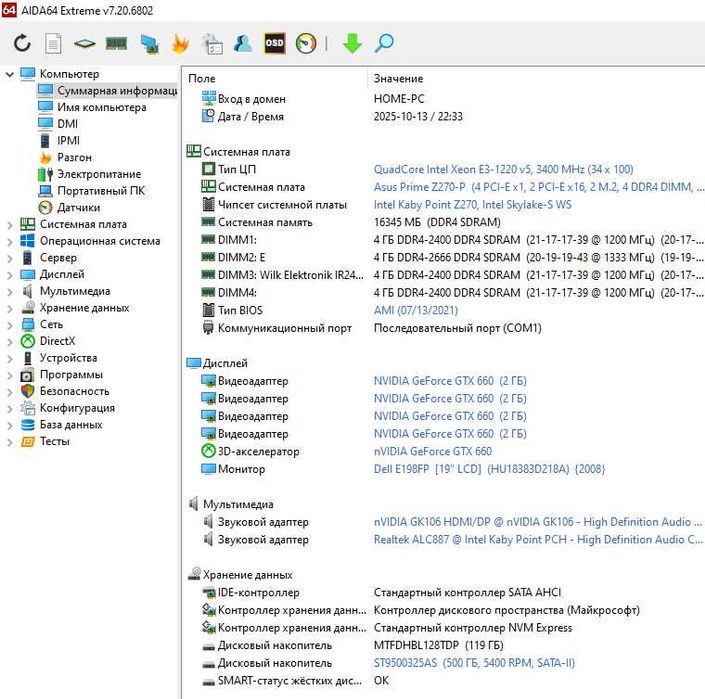Click the Тип ЦП field label

[236, 169]
